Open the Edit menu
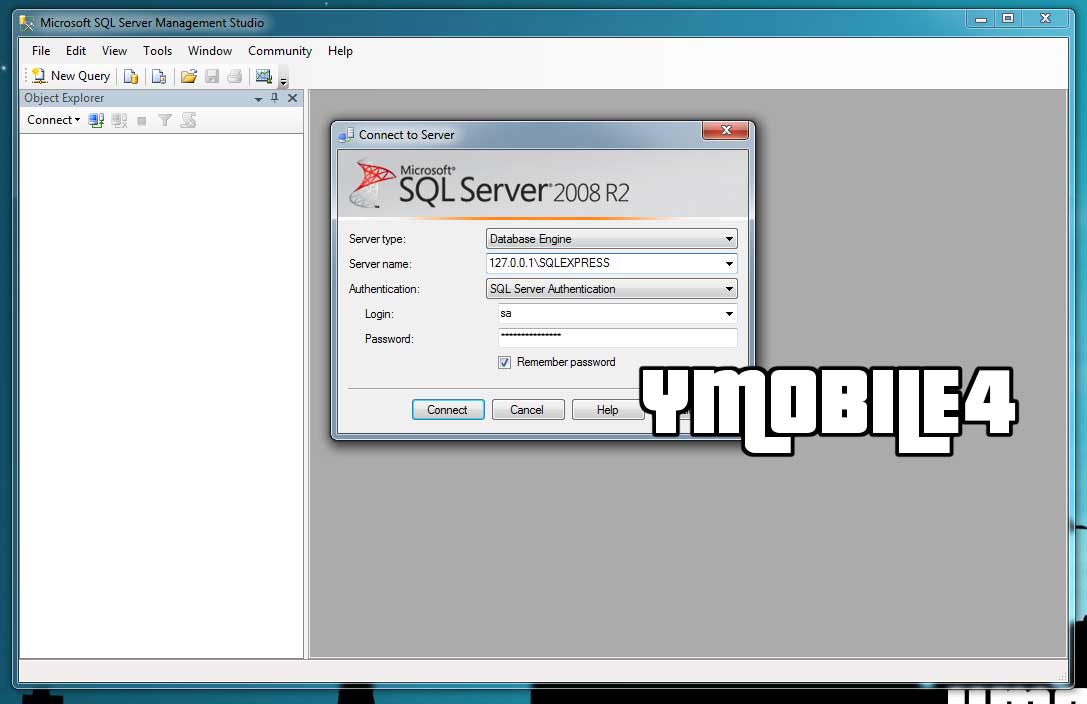The image size is (1087, 704). point(76,51)
